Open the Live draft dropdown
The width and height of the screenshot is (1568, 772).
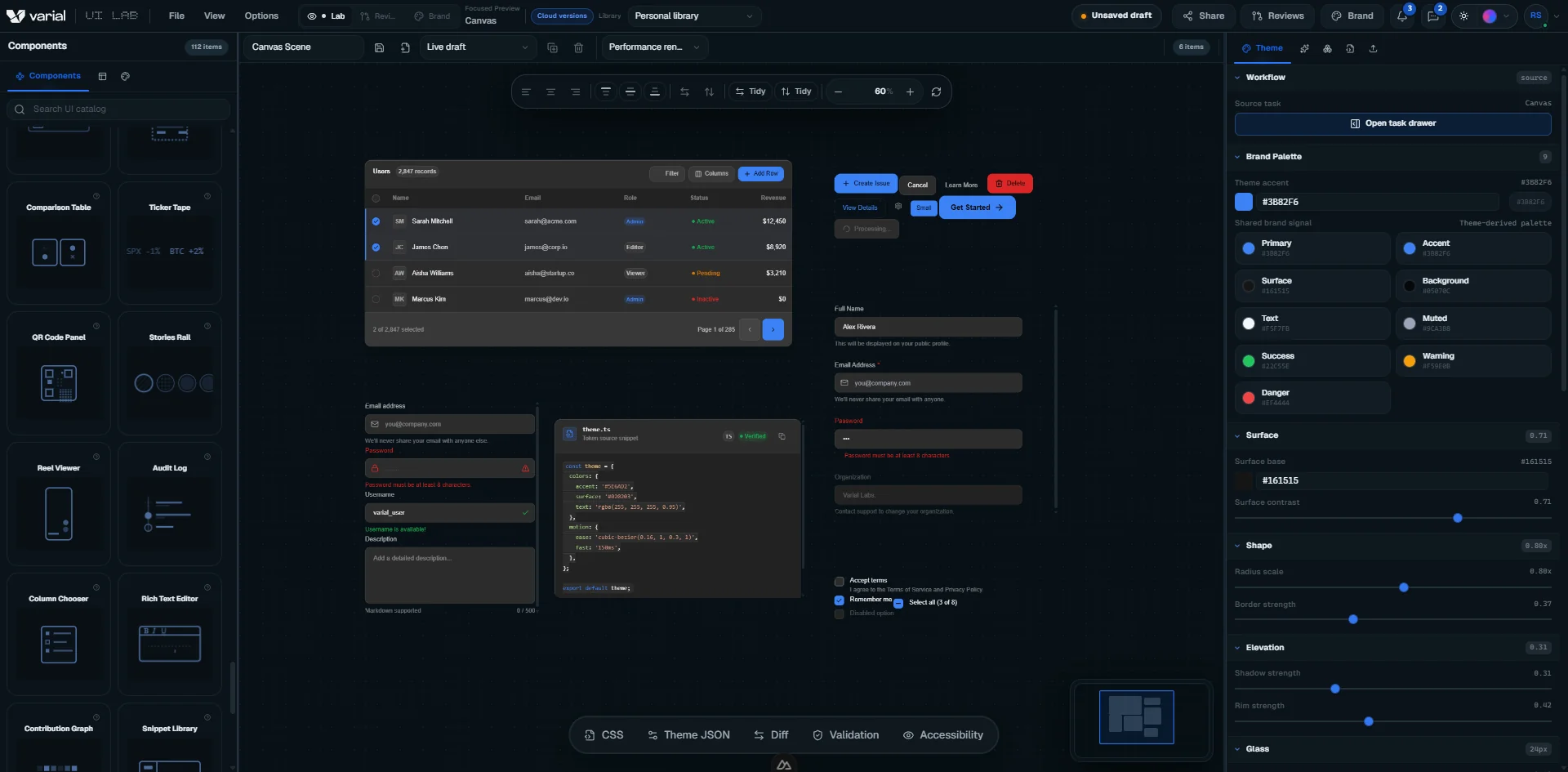coord(477,47)
